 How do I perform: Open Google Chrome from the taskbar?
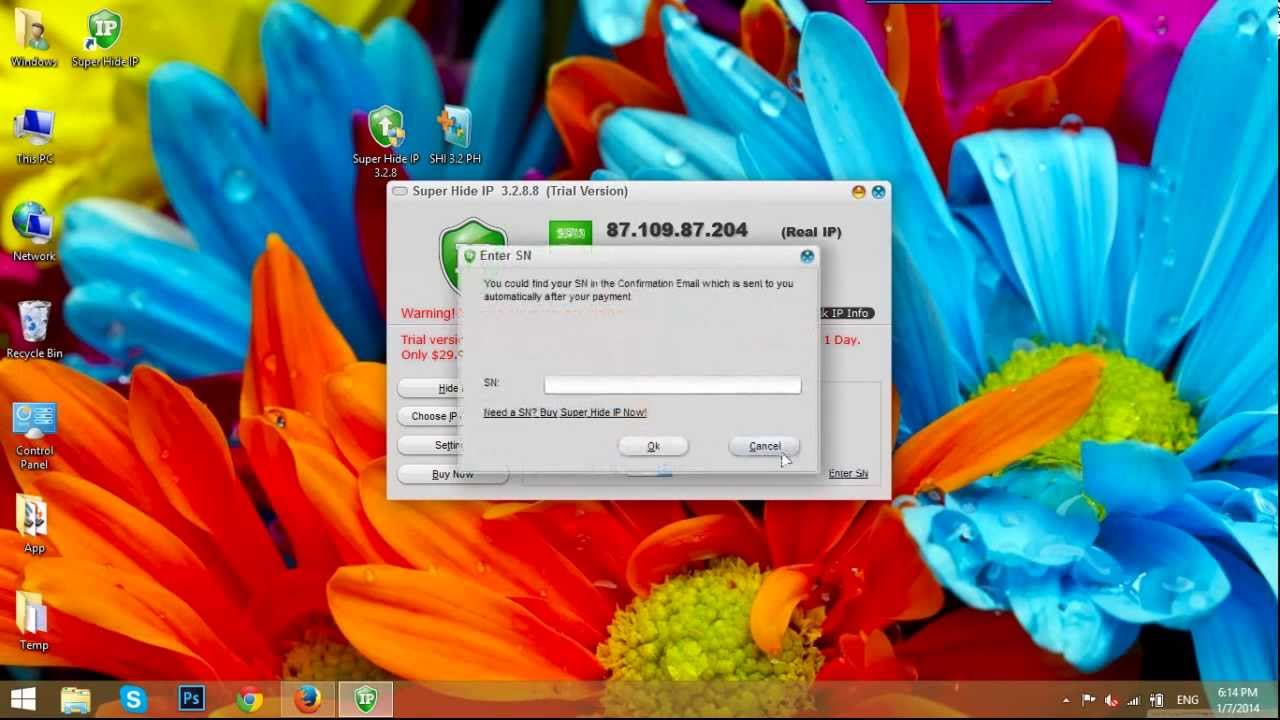click(x=249, y=699)
